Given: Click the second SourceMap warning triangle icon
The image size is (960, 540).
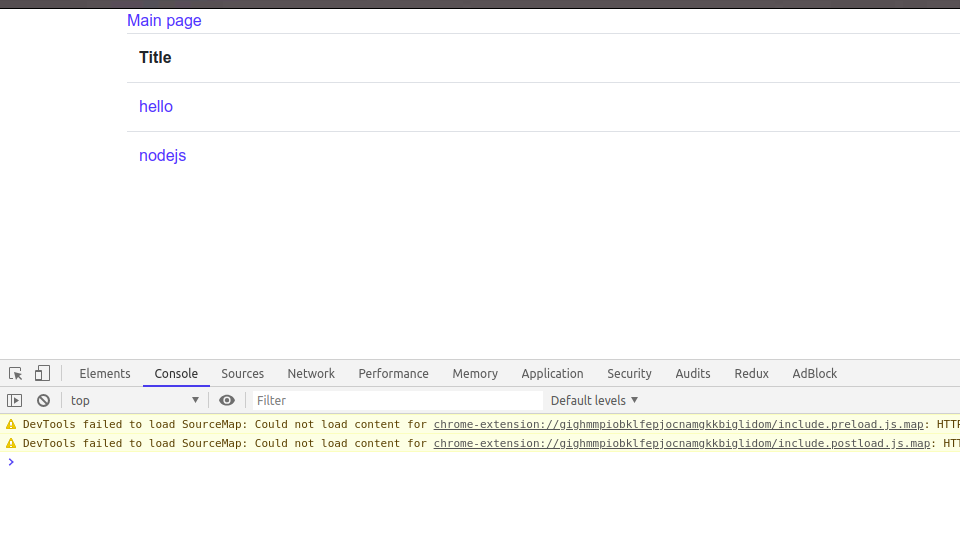Looking at the screenshot, I should pyautogui.click(x=11, y=443).
